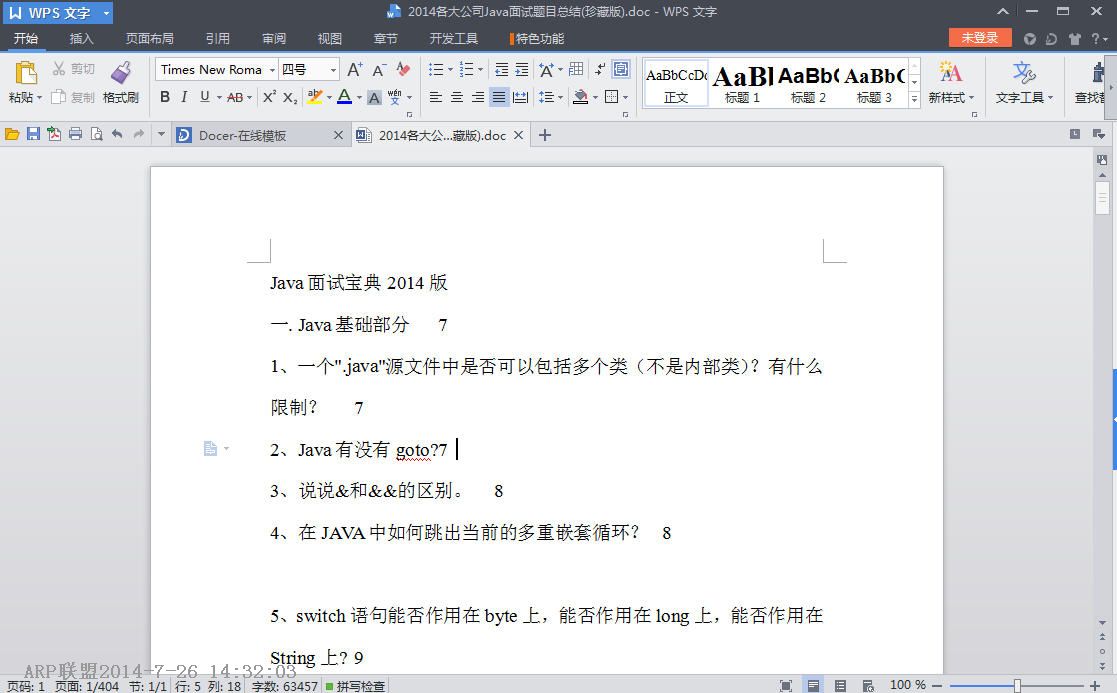Increase font size with A+ icon
1117x693 pixels.
click(x=355, y=69)
